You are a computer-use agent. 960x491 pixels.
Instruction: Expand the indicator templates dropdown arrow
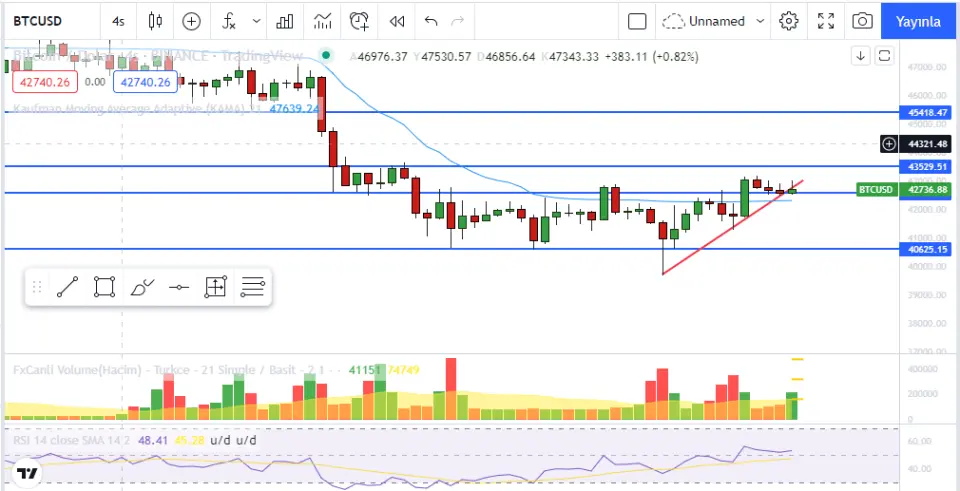pyautogui.click(x=258, y=21)
